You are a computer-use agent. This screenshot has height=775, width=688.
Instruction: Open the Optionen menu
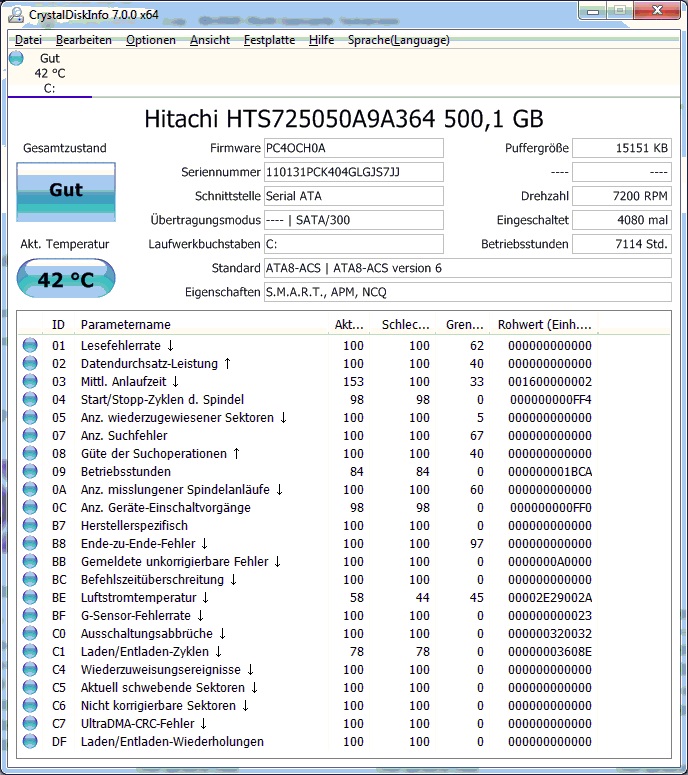click(x=151, y=40)
